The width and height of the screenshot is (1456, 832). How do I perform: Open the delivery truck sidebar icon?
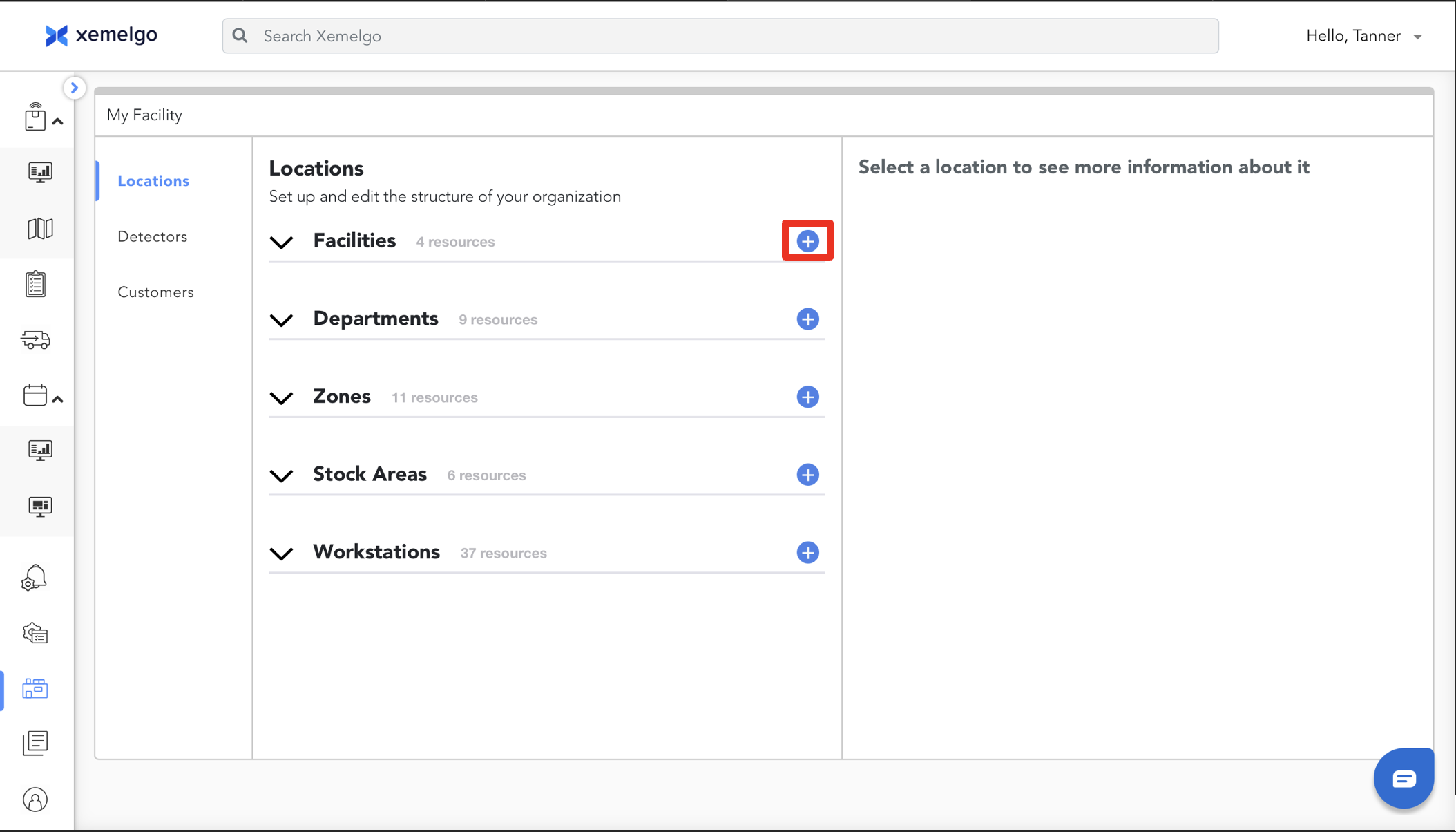pos(36,340)
